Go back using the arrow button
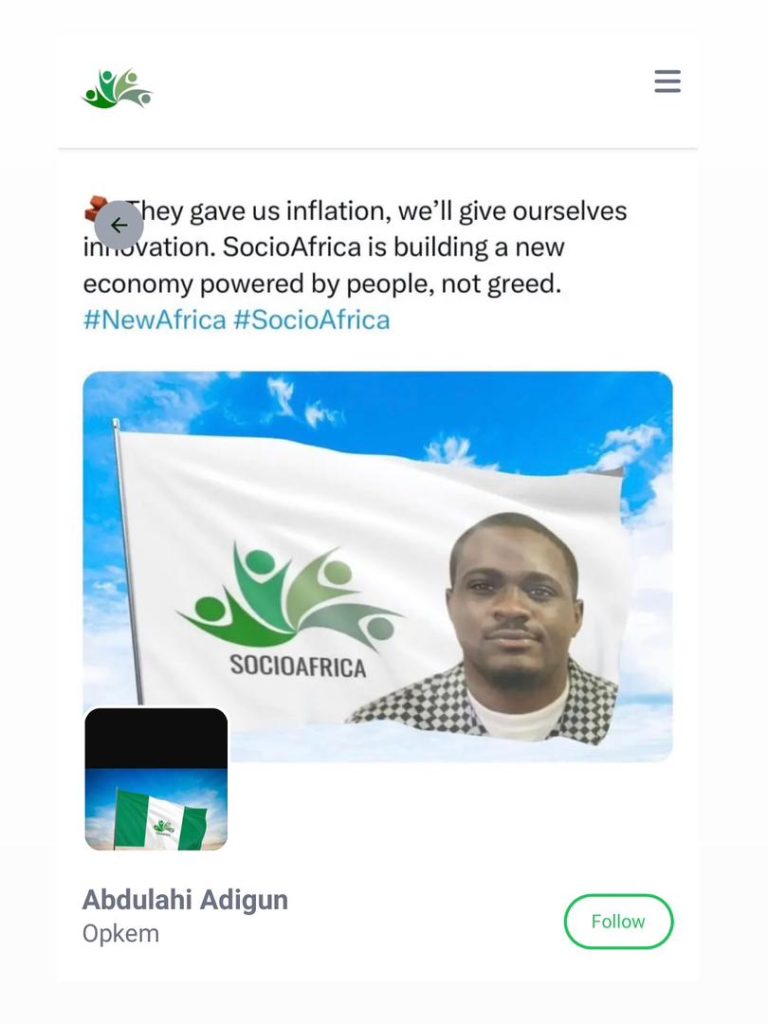Screen dimensions: 768x1024 coord(119,225)
